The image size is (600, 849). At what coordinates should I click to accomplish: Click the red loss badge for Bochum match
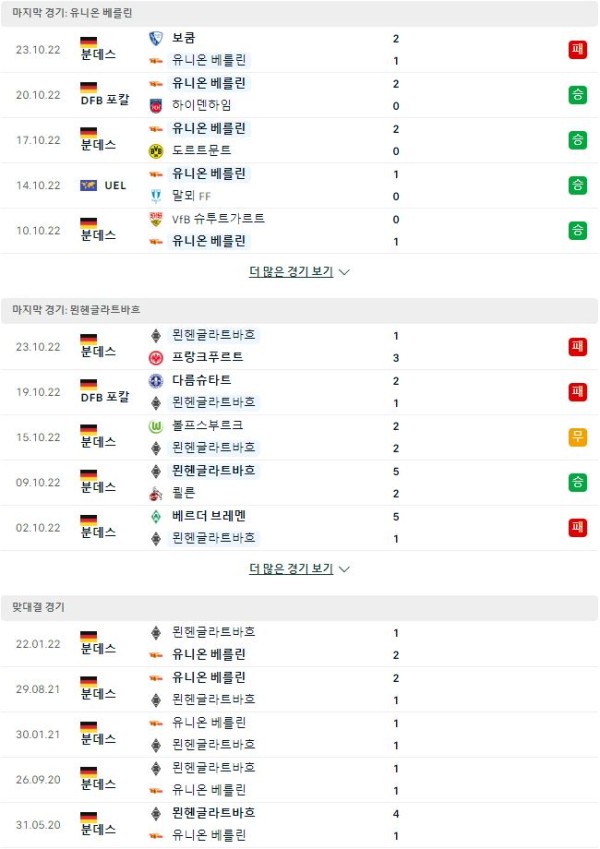[578, 49]
